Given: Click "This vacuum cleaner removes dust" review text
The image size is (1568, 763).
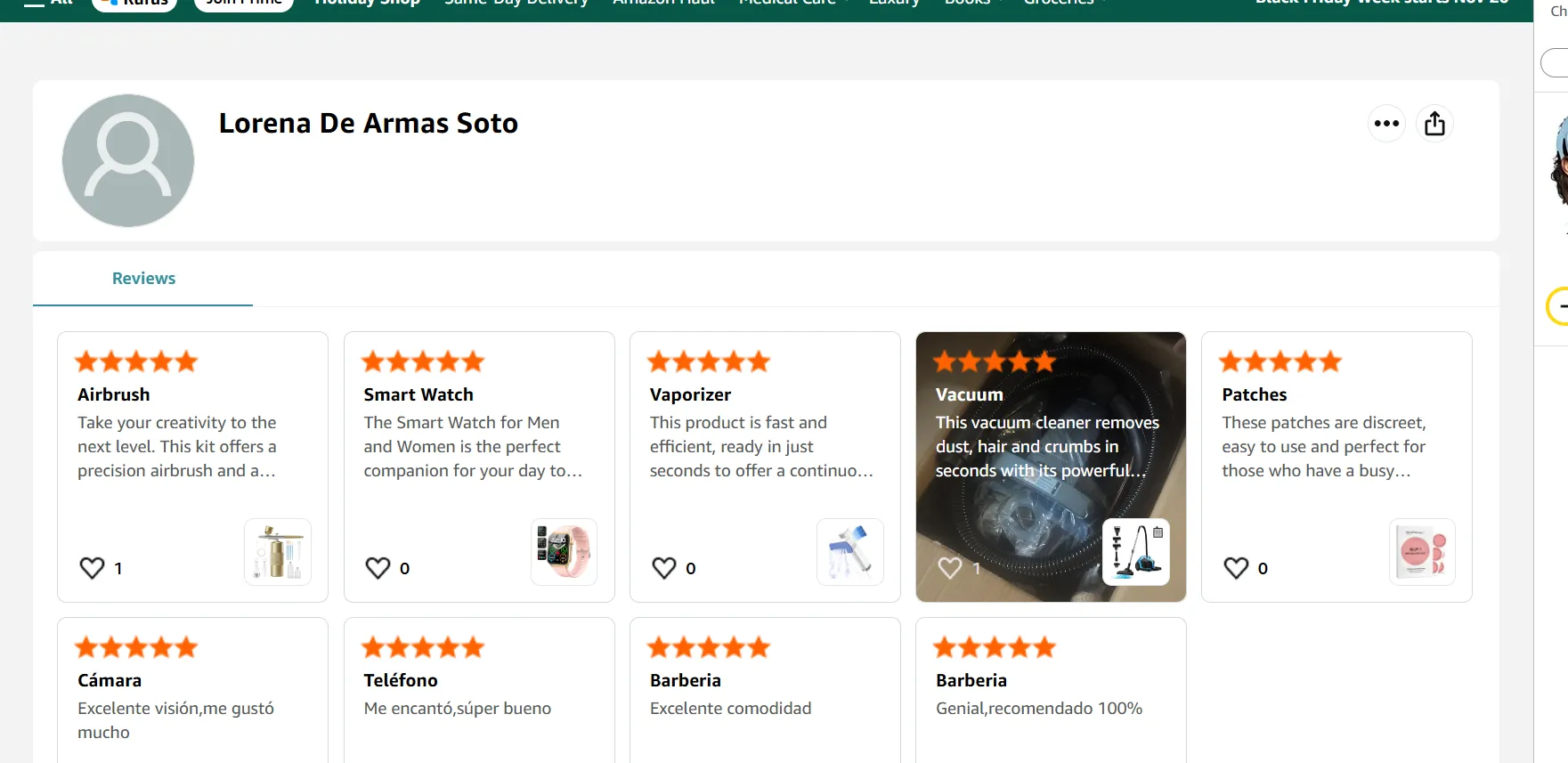Looking at the screenshot, I should click(1047, 446).
